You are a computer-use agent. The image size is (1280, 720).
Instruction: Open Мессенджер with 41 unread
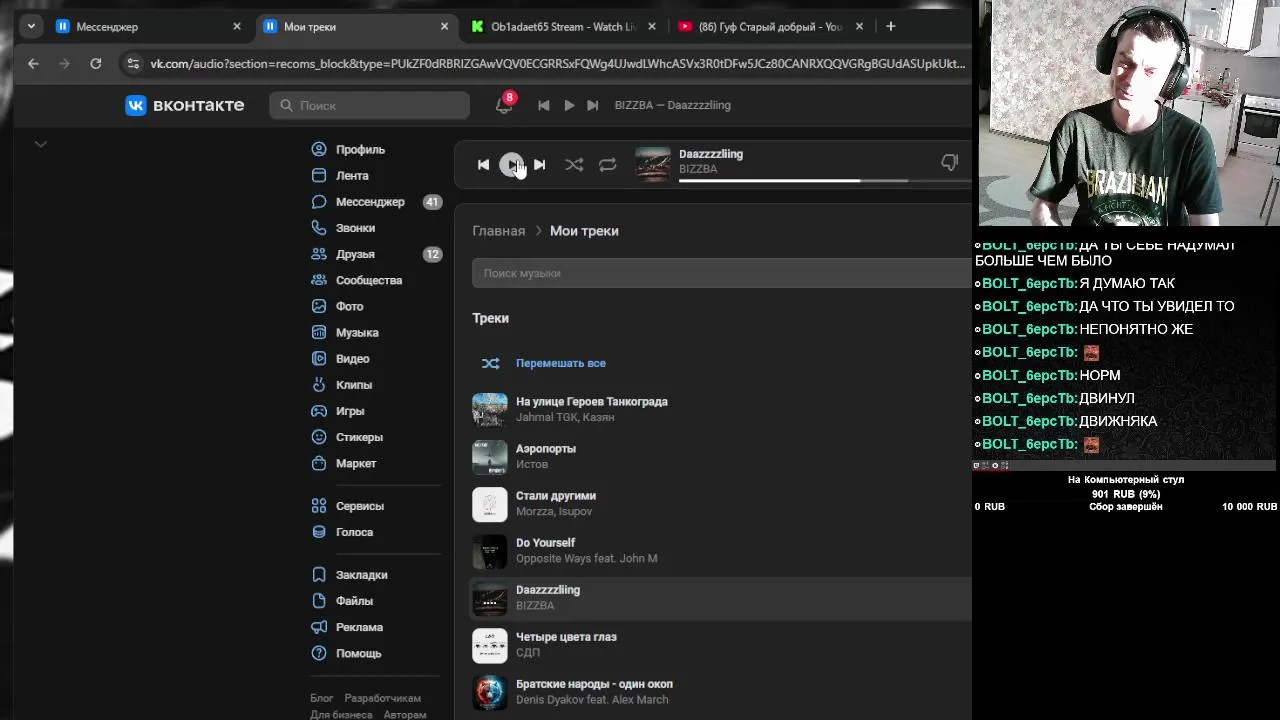(x=375, y=201)
